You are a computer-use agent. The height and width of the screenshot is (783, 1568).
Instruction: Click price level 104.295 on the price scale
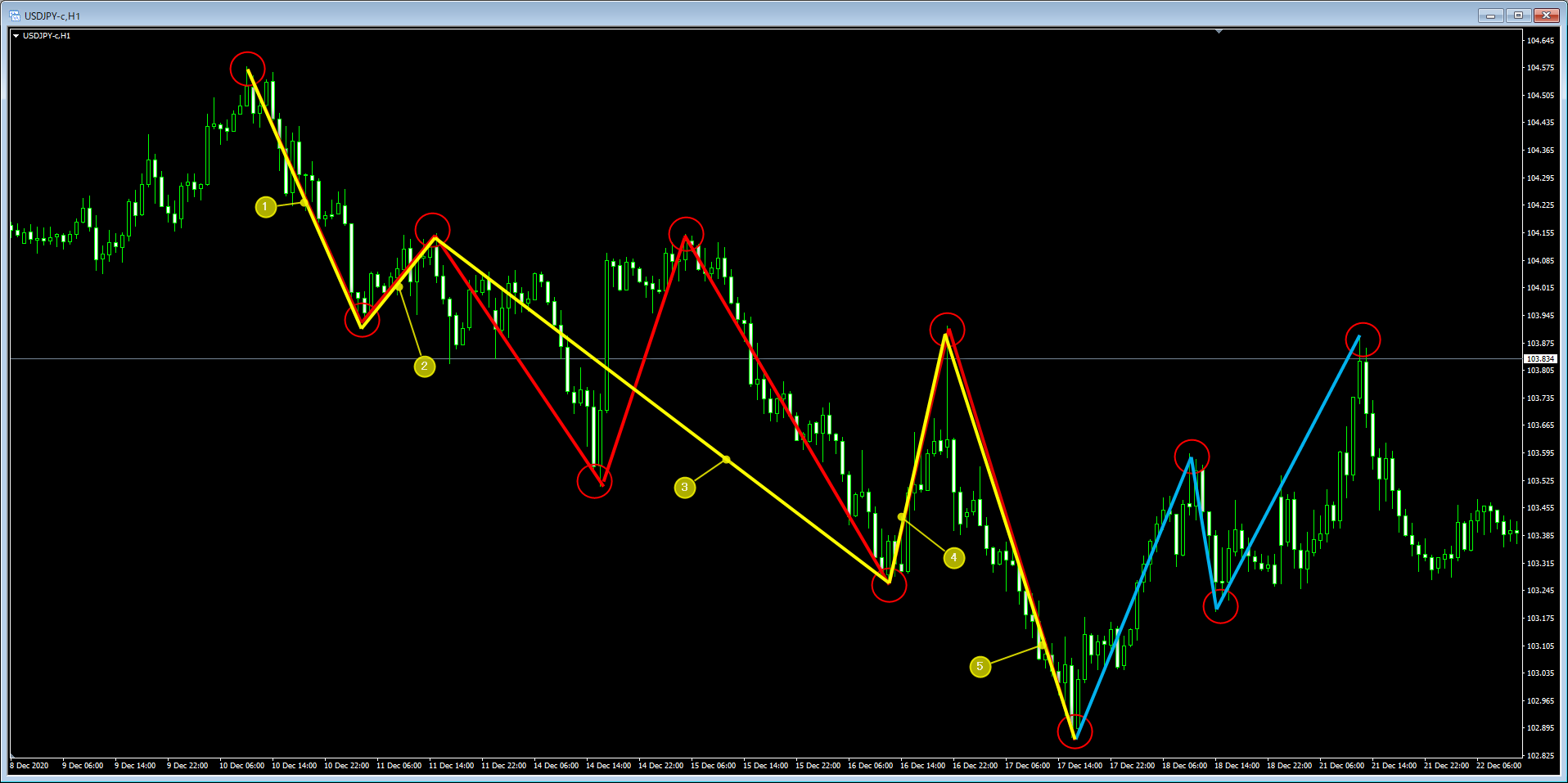point(1540,178)
